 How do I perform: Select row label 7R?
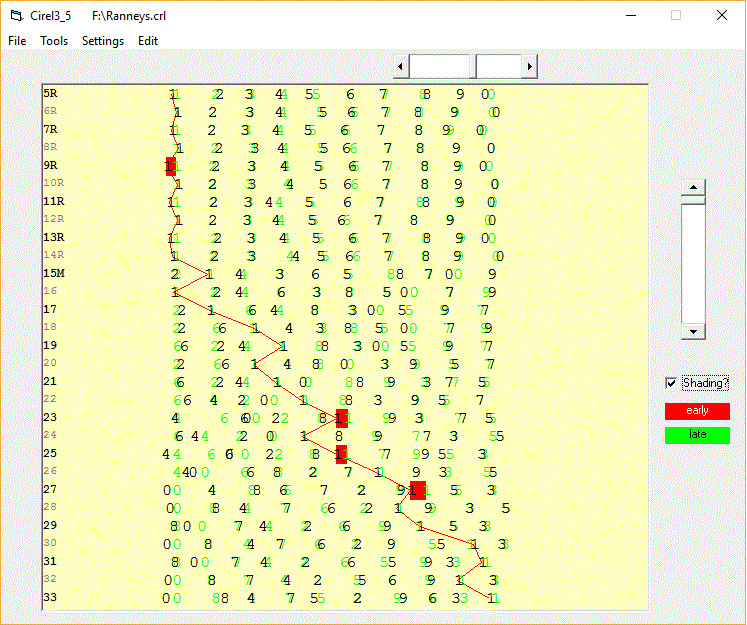[50, 130]
